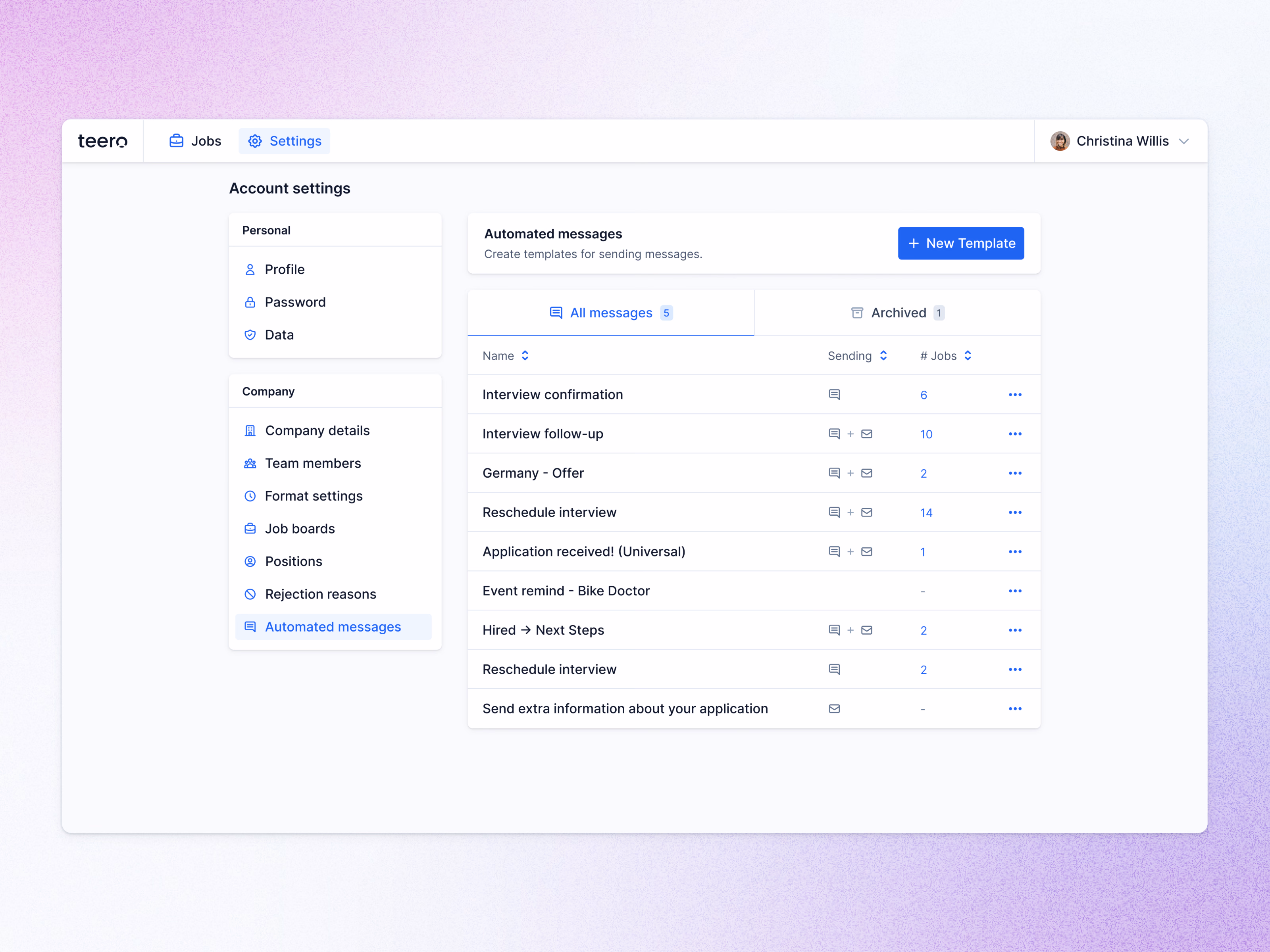Open more options for Germany - Offer
This screenshot has height=952, width=1270.
[1015, 473]
